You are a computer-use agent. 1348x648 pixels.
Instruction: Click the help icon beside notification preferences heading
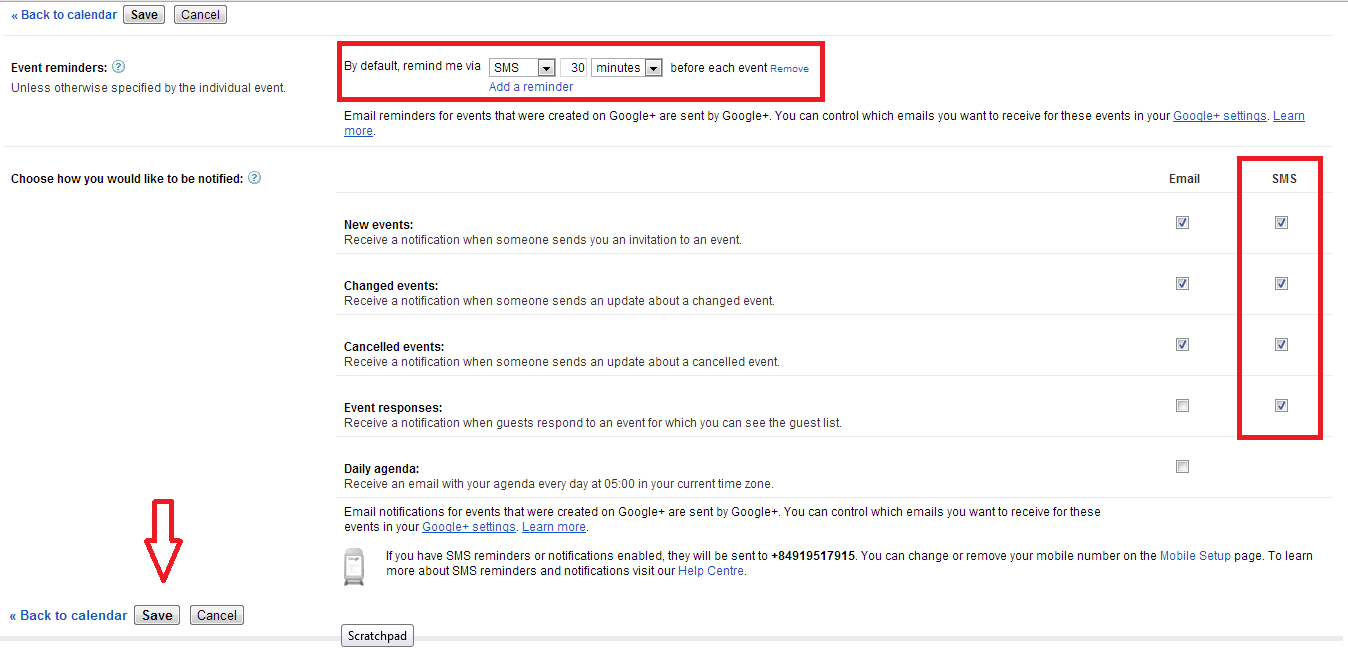pos(254,178)
